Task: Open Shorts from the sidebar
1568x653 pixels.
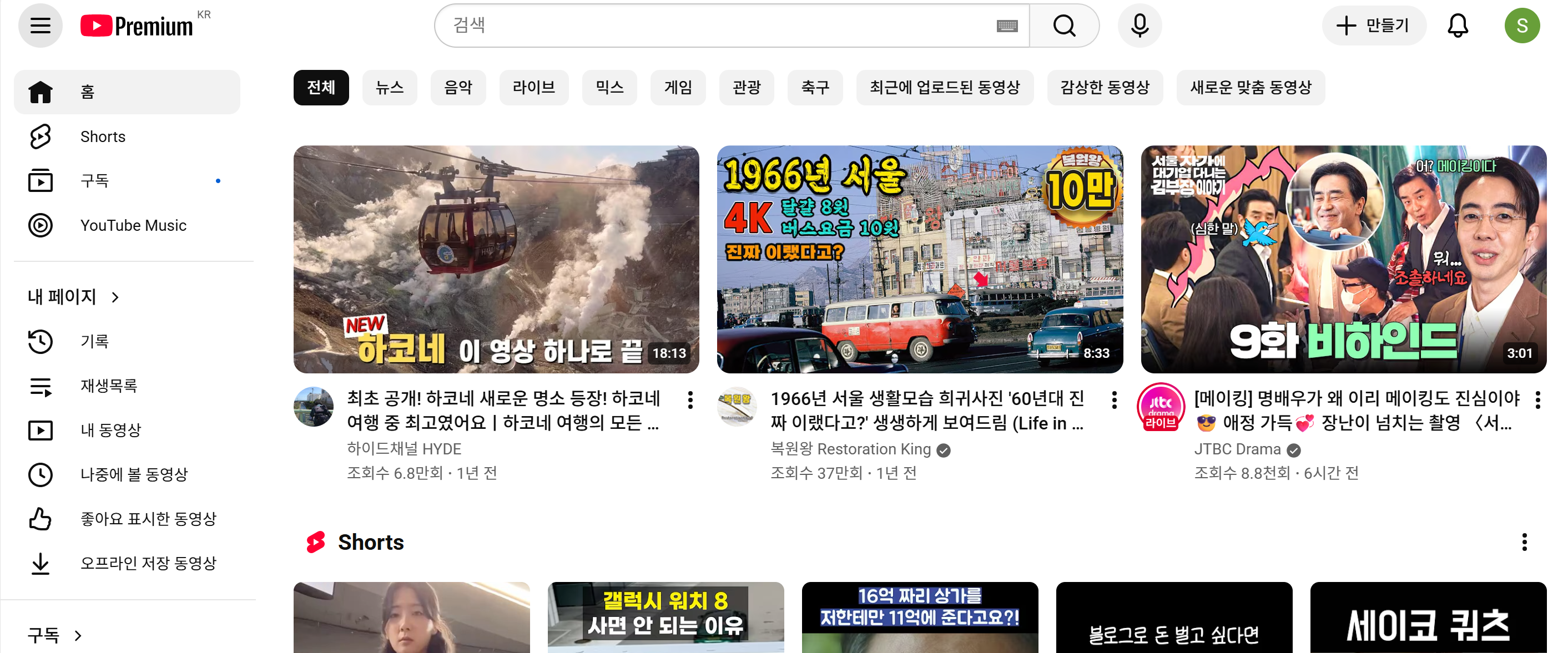Action: [102, 136]
